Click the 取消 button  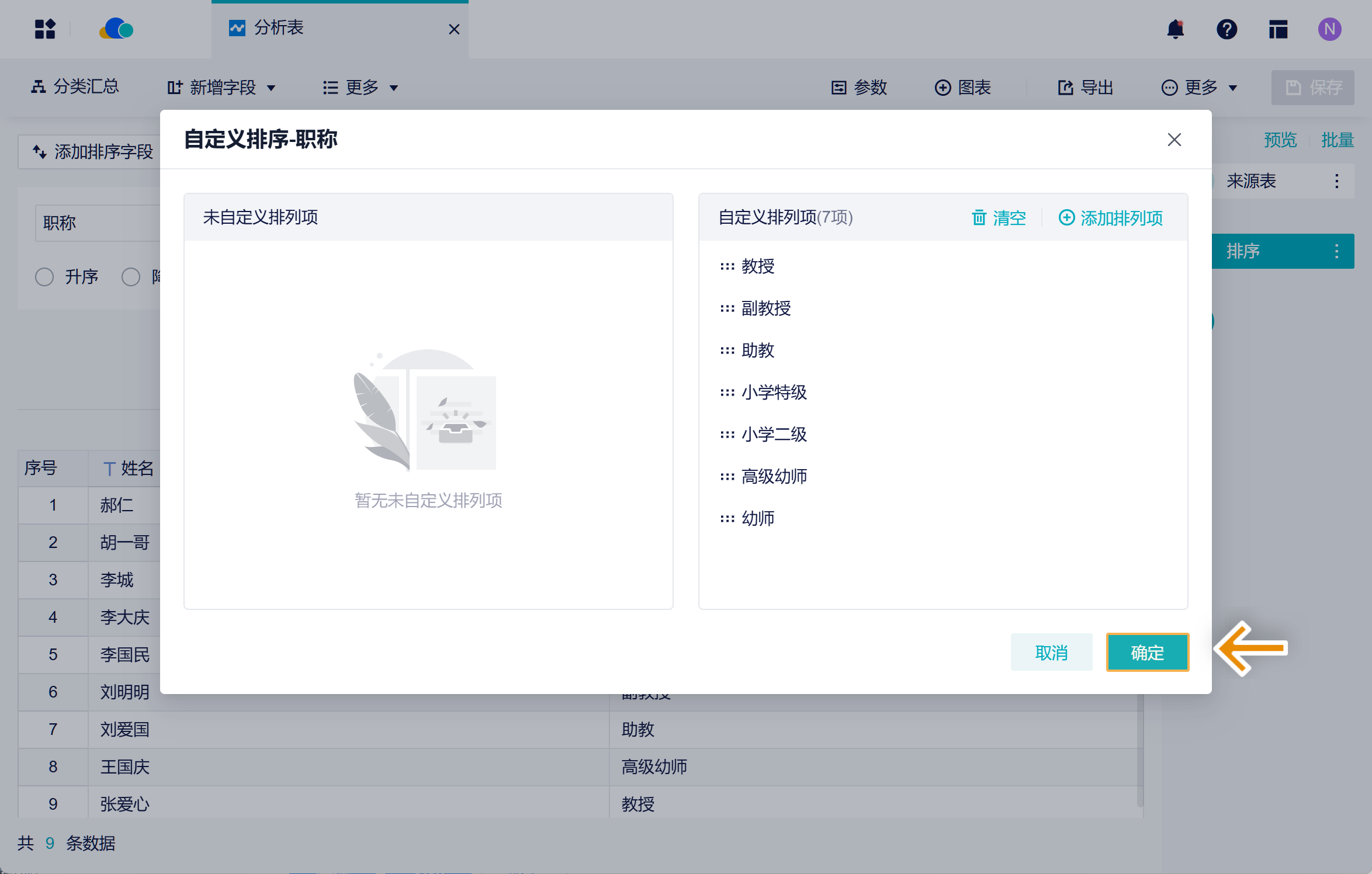[x=1051, y=653]
